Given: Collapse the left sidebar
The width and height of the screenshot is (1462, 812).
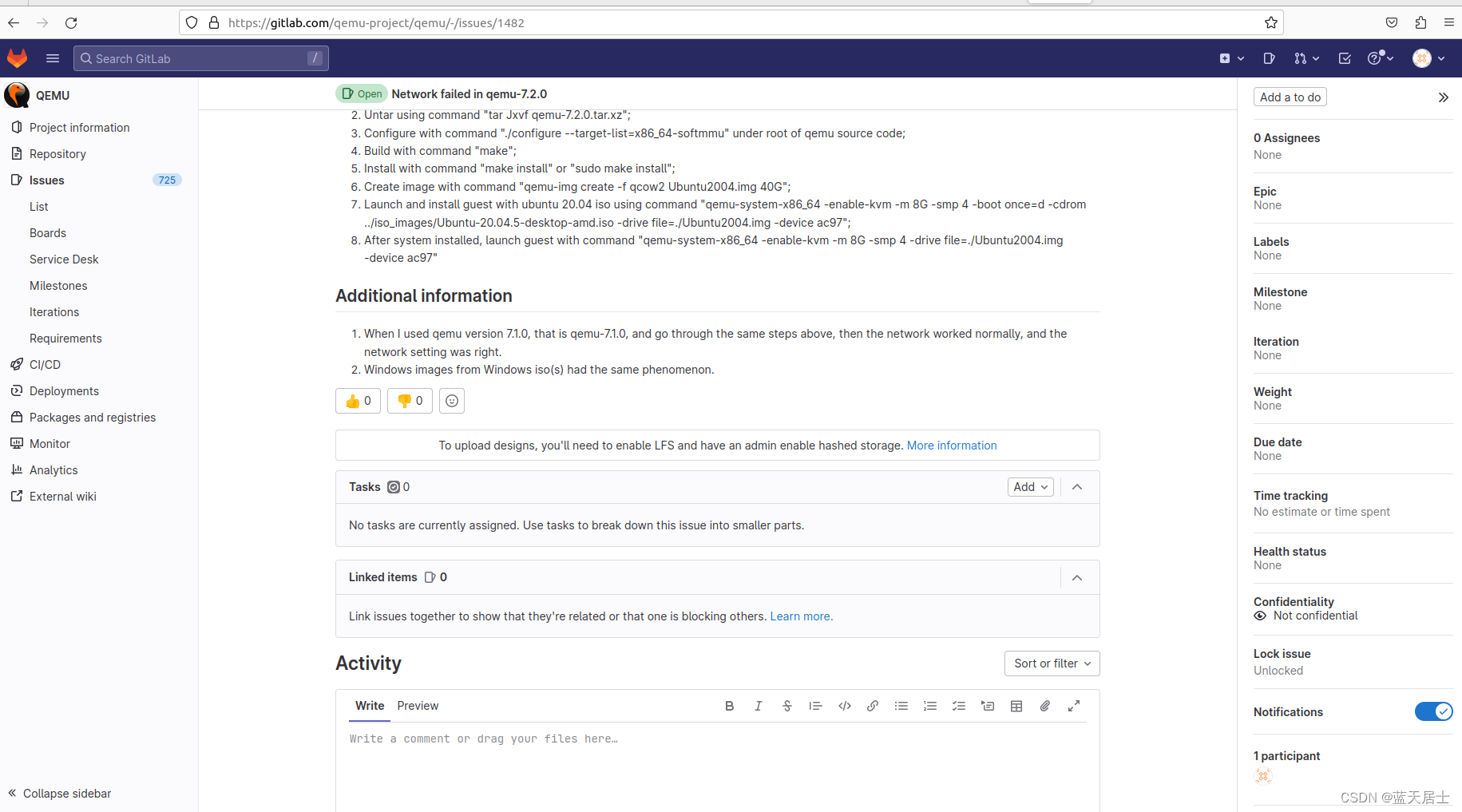Looking at the screenshot, I should 60,794.
